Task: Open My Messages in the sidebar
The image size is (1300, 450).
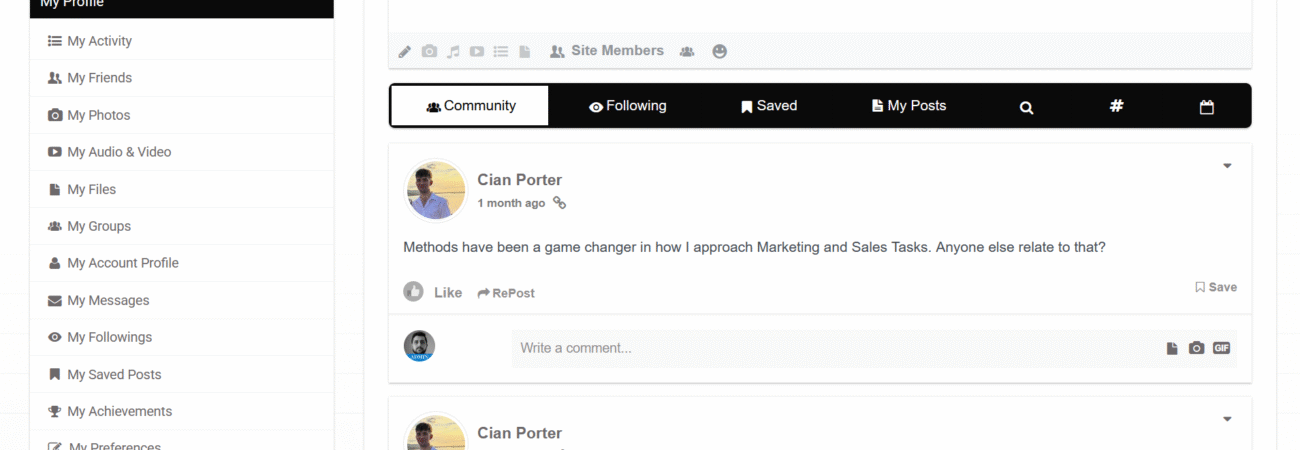Action: pos(108,300)
